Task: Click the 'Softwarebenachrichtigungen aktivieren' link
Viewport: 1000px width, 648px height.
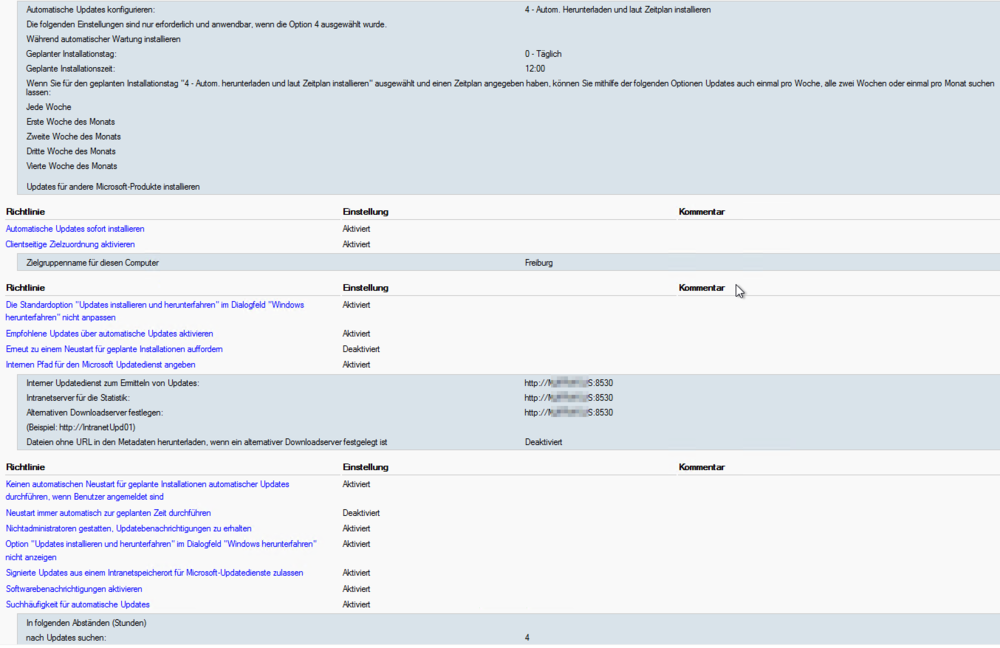Action: (x=74, y=589)
